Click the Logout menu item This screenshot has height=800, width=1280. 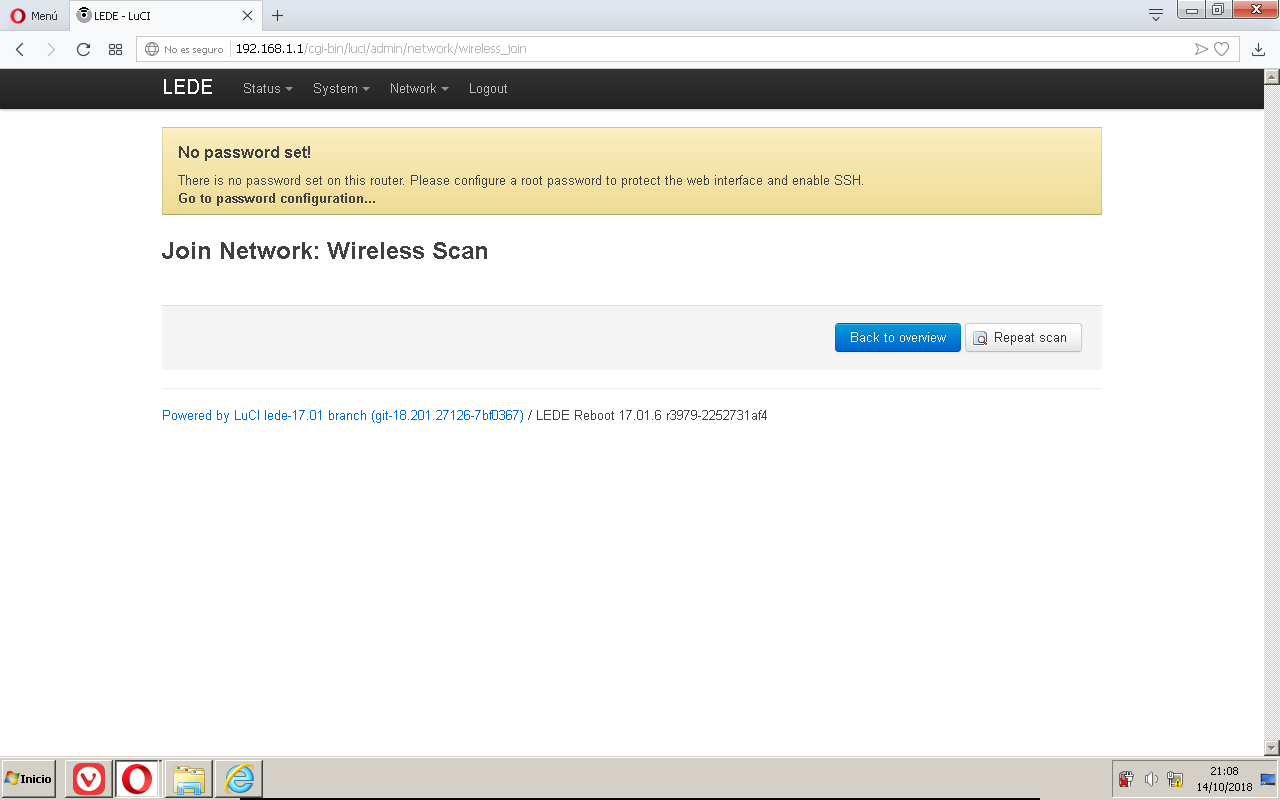click(x=488, y=89)
